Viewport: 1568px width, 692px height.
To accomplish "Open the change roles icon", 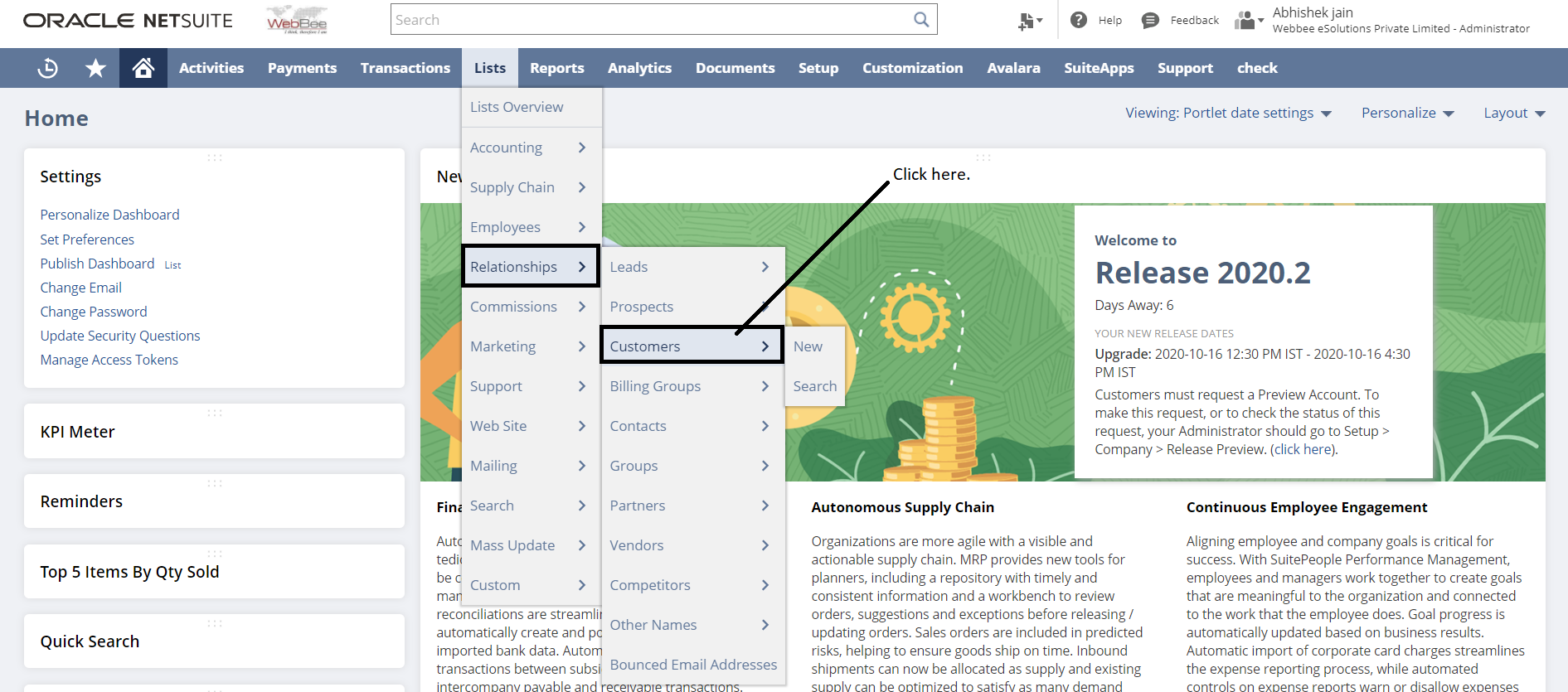I will pyautogui.click(x=1249, y=20).
